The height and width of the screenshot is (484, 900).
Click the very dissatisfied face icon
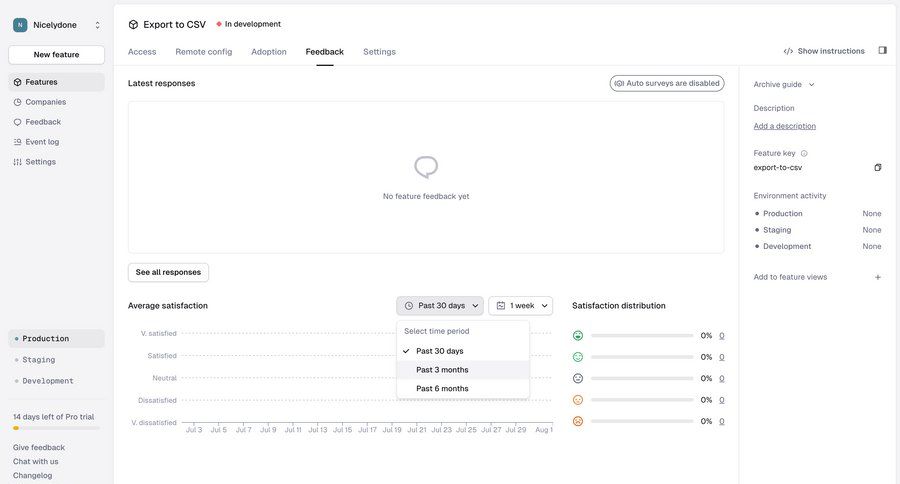578,421
